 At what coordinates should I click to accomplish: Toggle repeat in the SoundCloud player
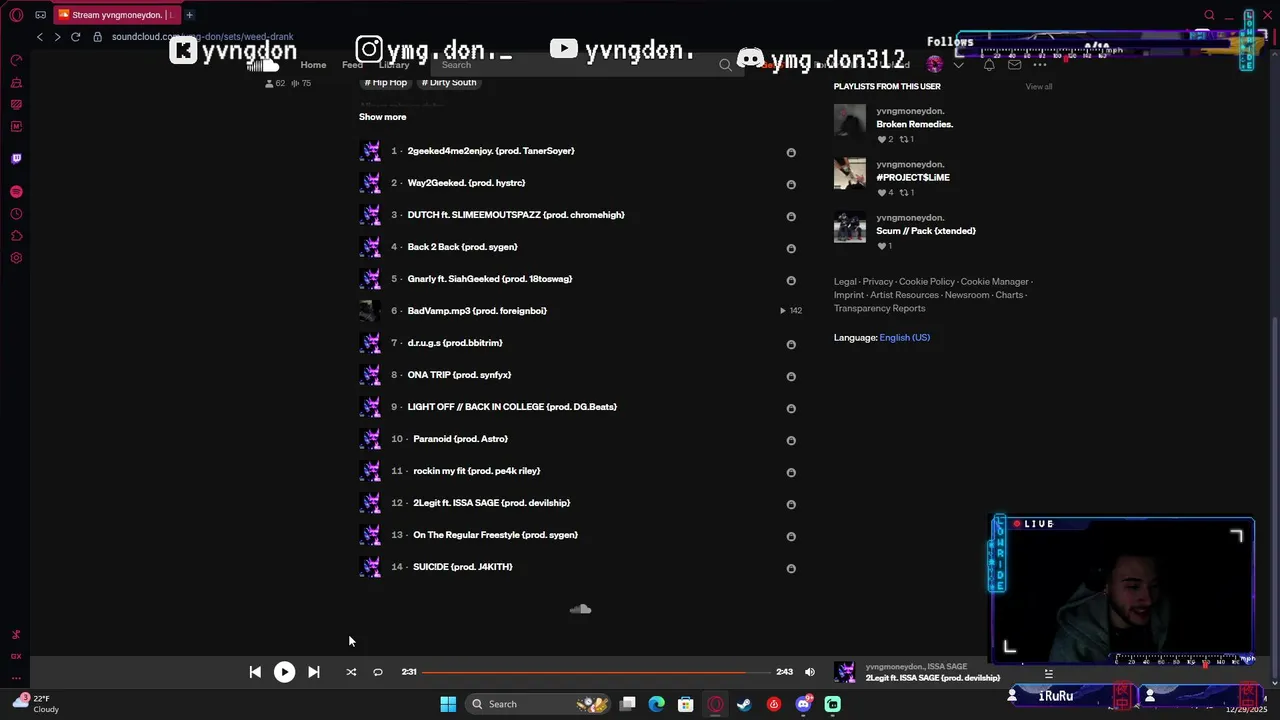click(x=378, y=672)
